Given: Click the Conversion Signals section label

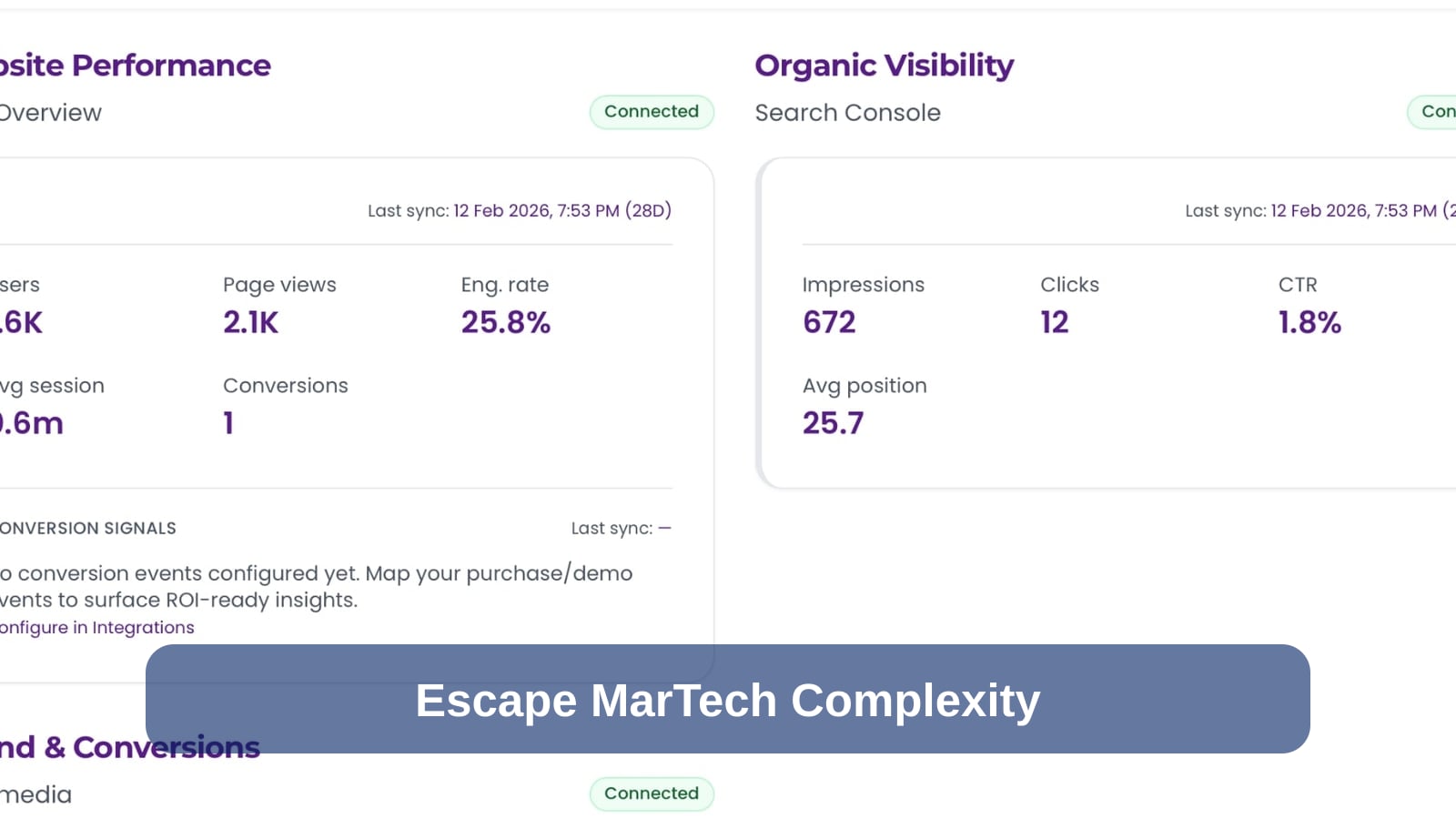Looking at the screenshot, I should pos(87,529).
